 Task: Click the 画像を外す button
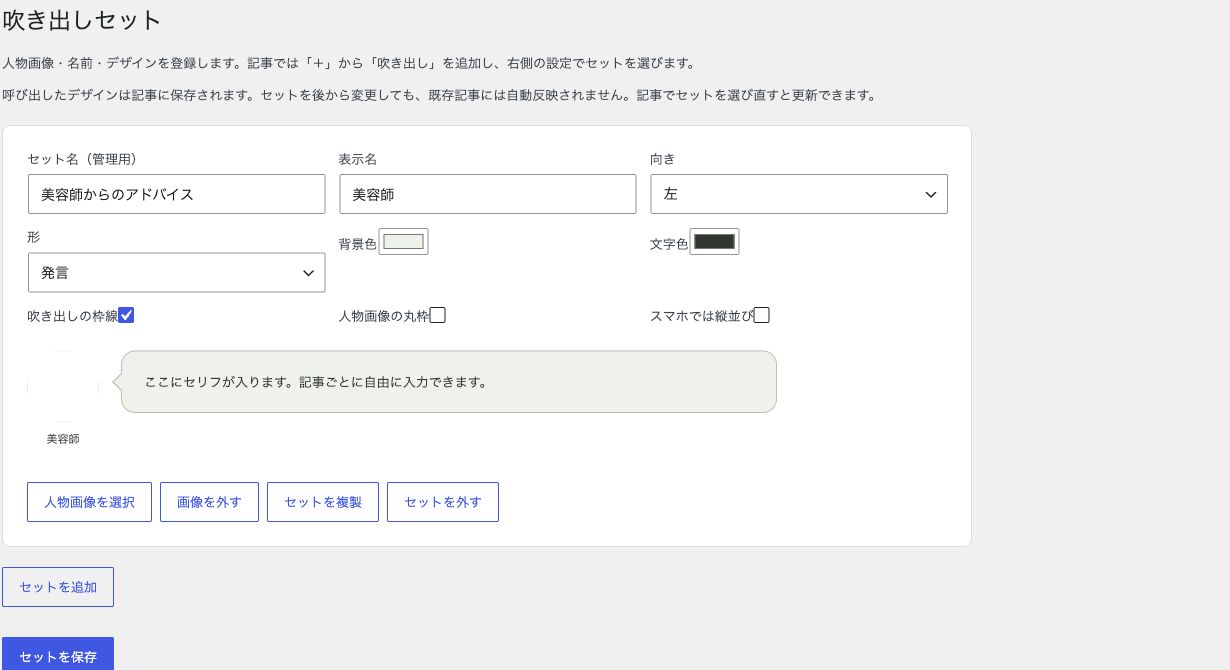(x=209, y=502)
